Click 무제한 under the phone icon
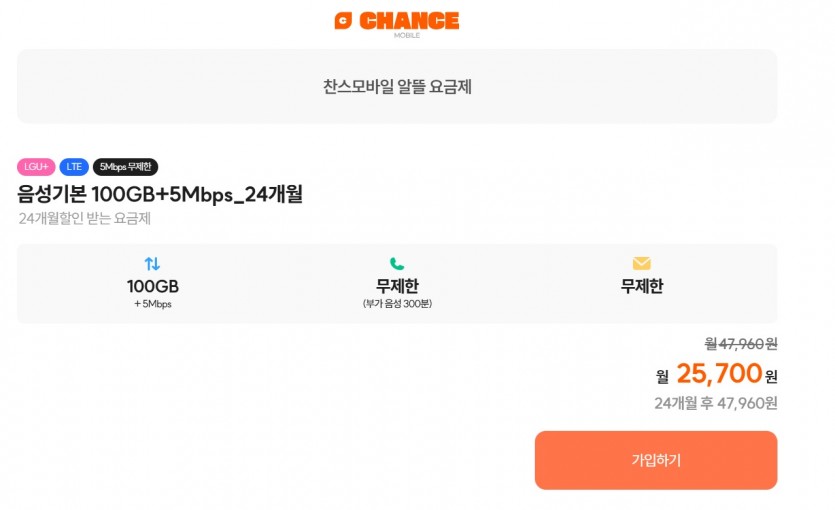 397,286
